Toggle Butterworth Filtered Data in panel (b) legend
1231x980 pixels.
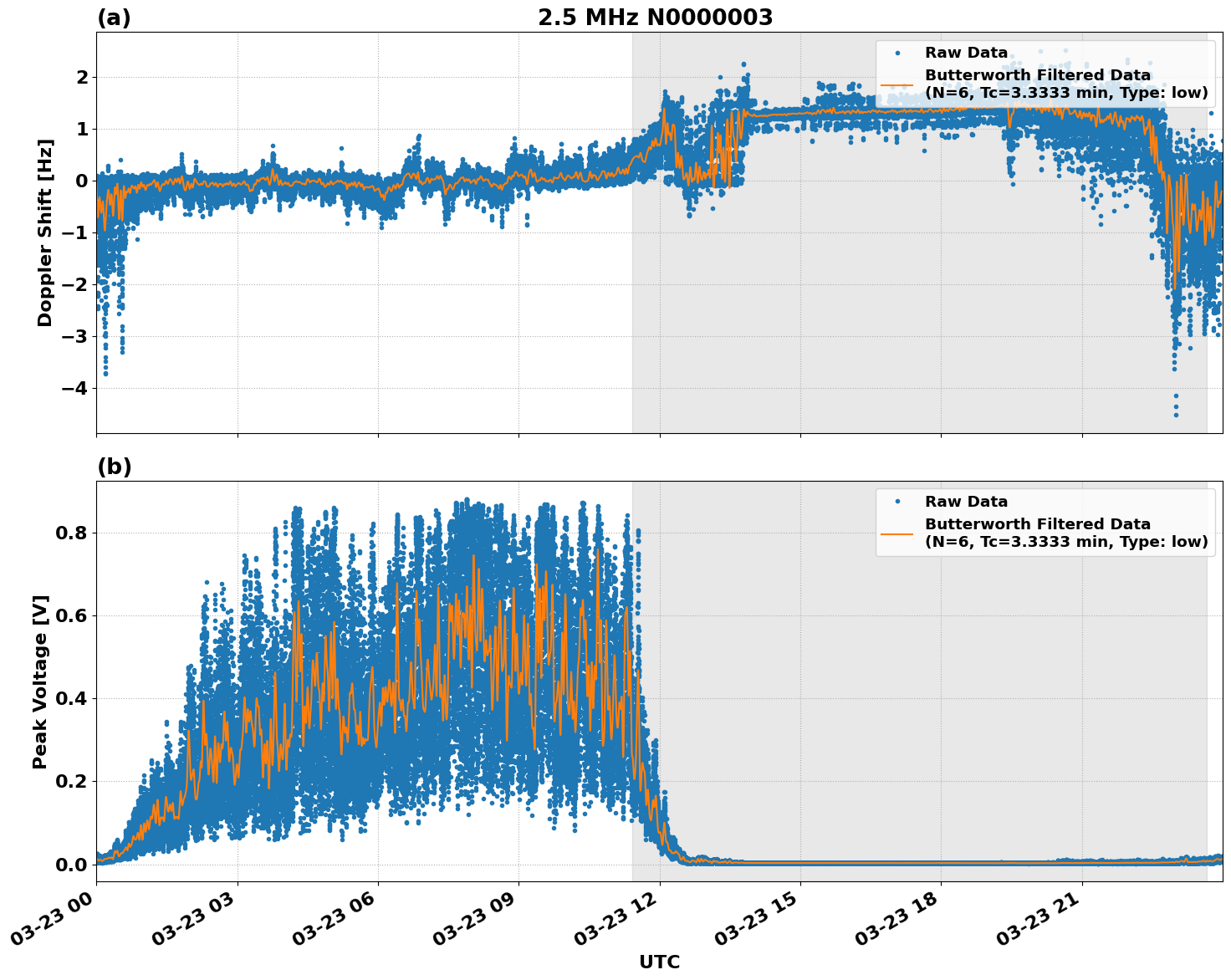[x=1037, y=525]
